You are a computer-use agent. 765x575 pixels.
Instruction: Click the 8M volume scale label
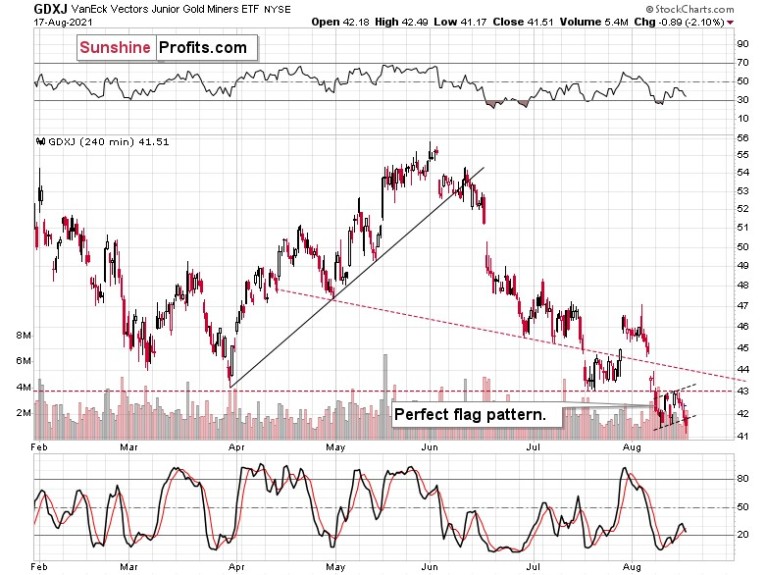23,336
